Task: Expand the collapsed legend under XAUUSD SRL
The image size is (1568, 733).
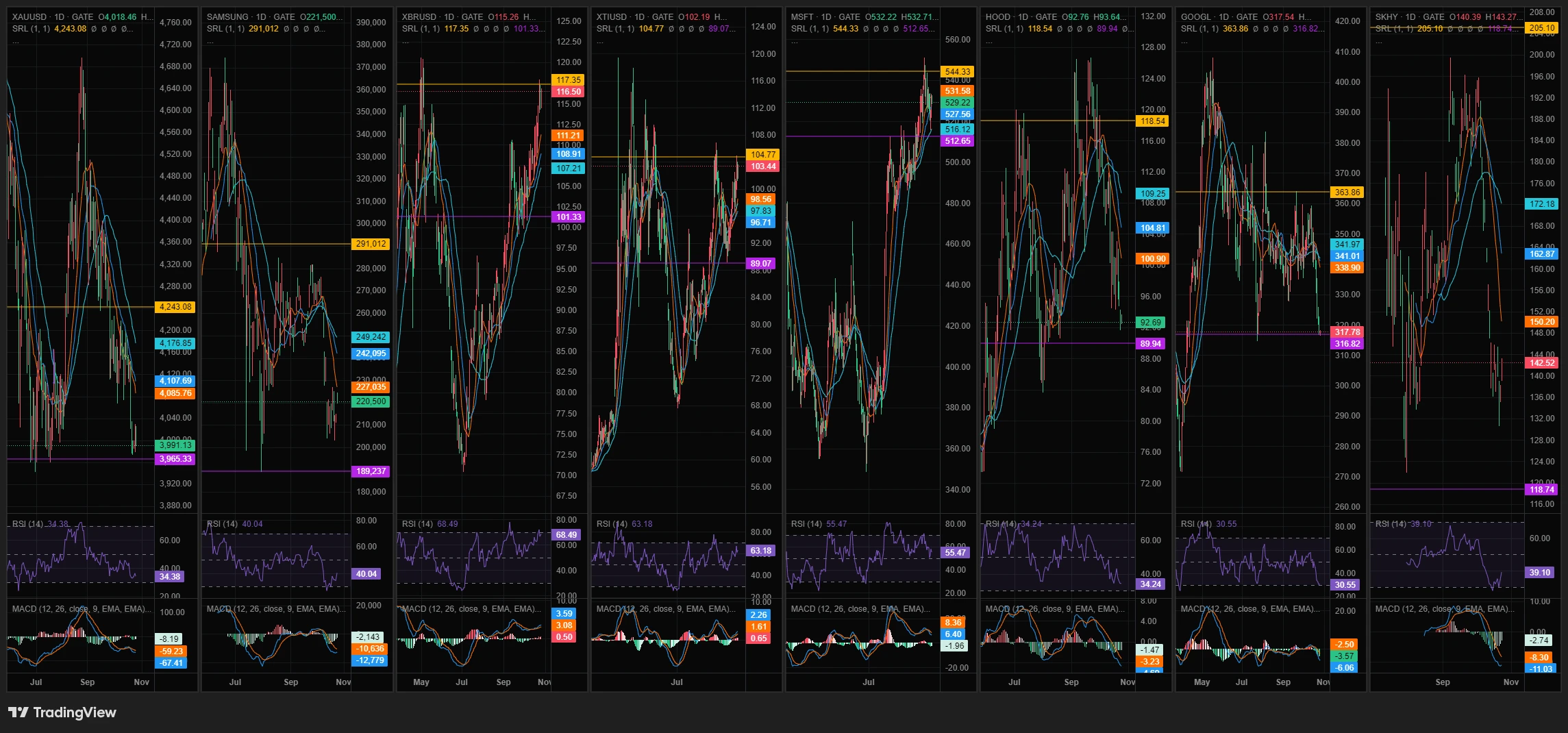Action: pos(16,42)
